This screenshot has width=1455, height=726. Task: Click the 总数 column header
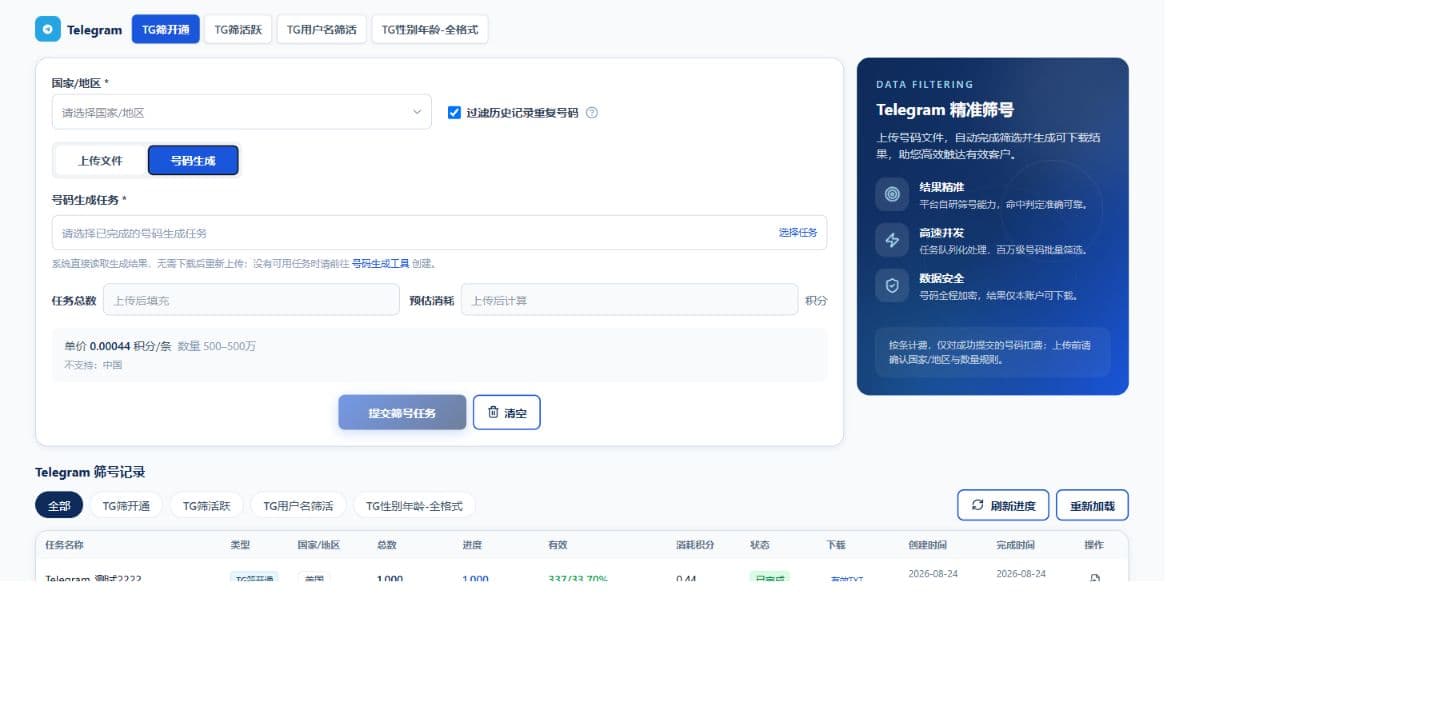click(x=386, y=545)
